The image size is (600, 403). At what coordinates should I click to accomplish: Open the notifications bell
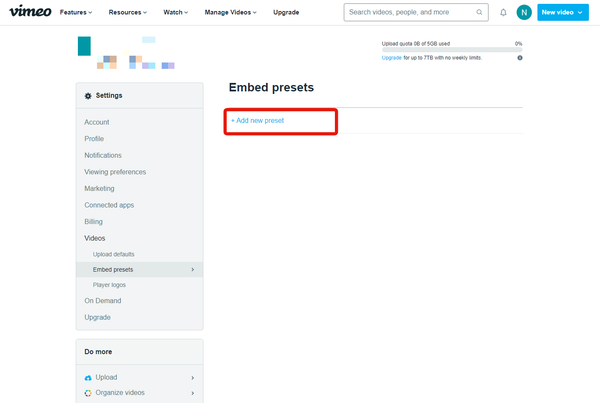tap(503, 13)
